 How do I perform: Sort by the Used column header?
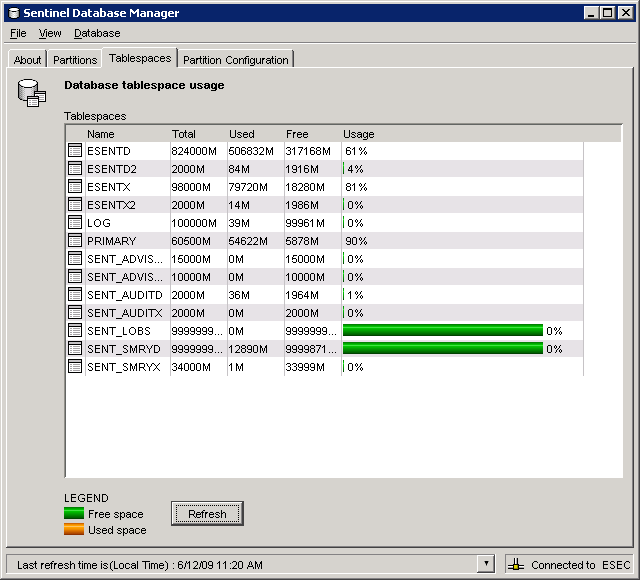tap(242, 134)
